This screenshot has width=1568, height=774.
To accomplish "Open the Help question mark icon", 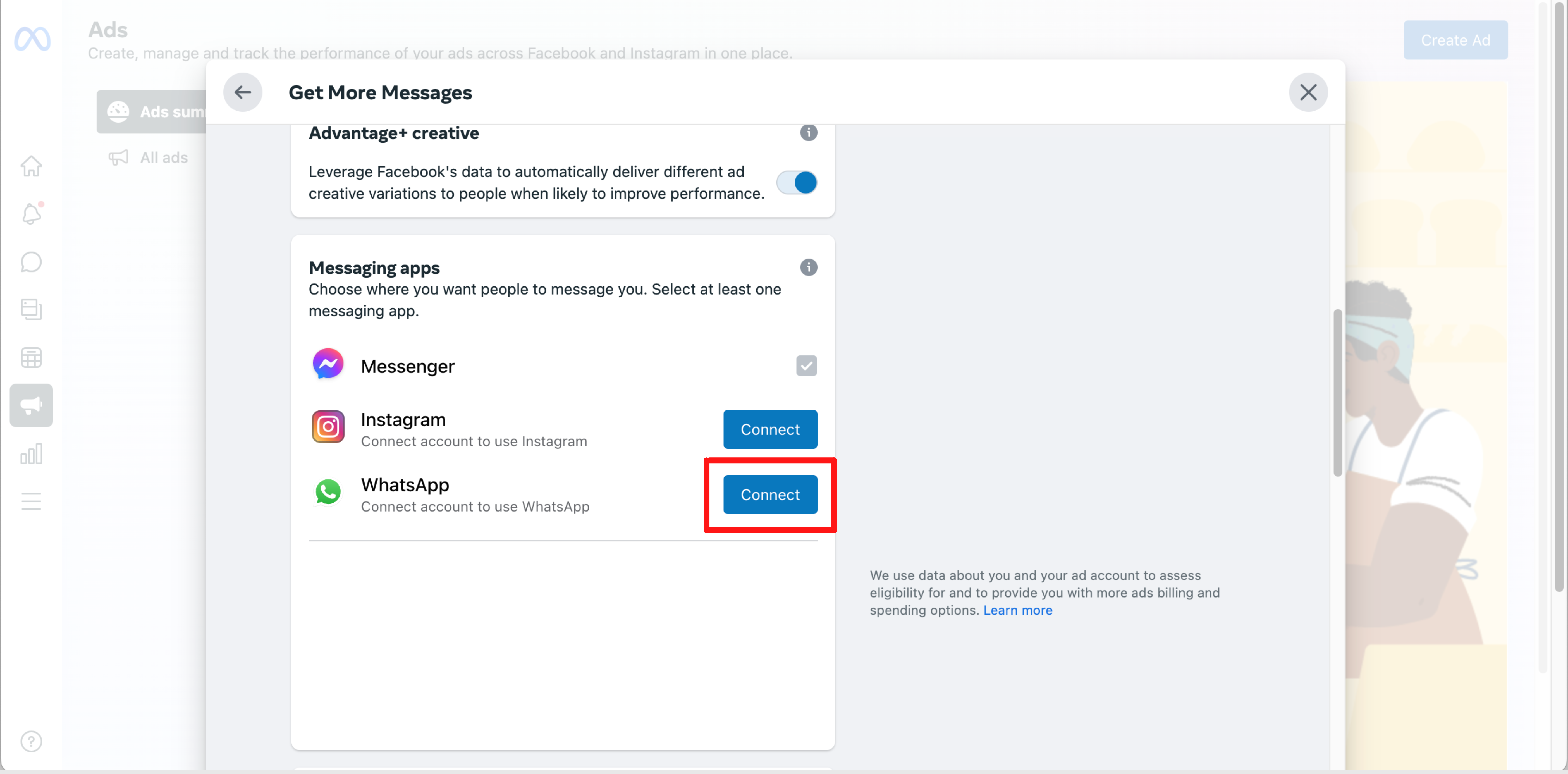I will (31, 741).
